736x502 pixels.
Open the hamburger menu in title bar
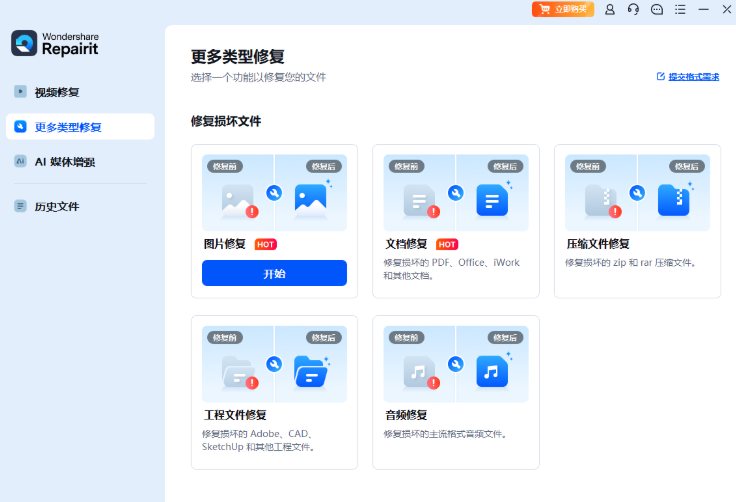681,9
